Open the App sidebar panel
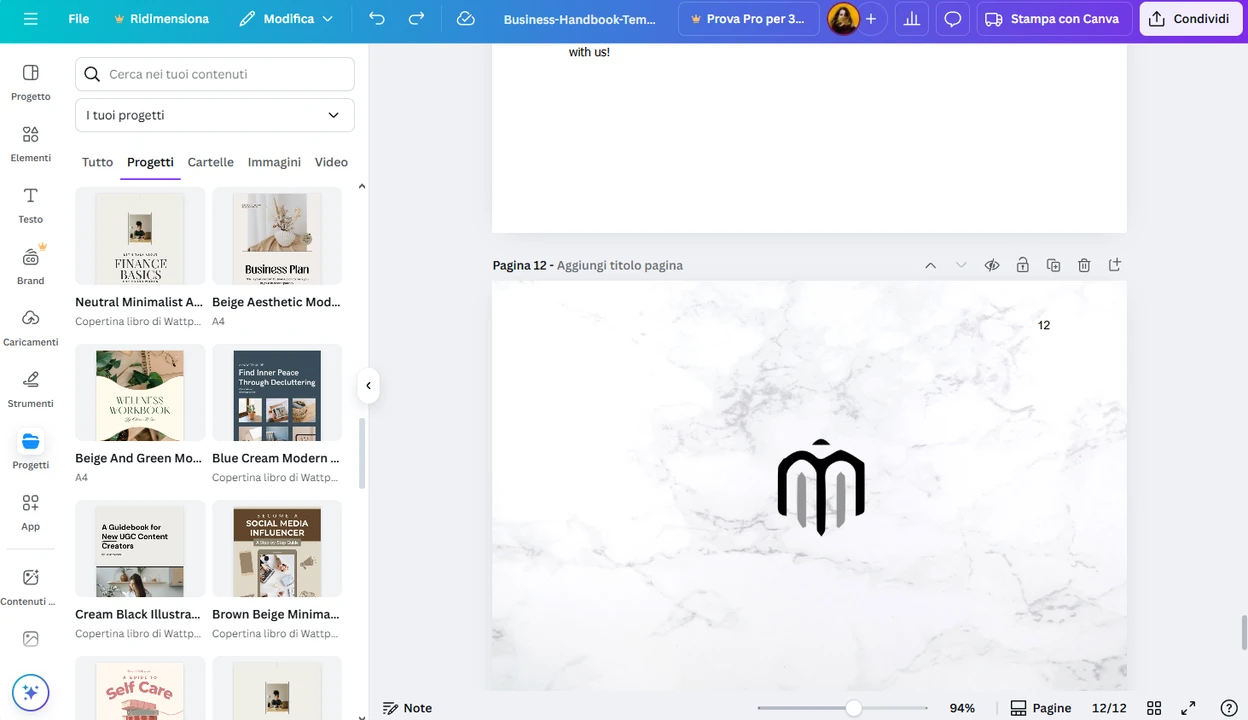 (x=31, y=512)
